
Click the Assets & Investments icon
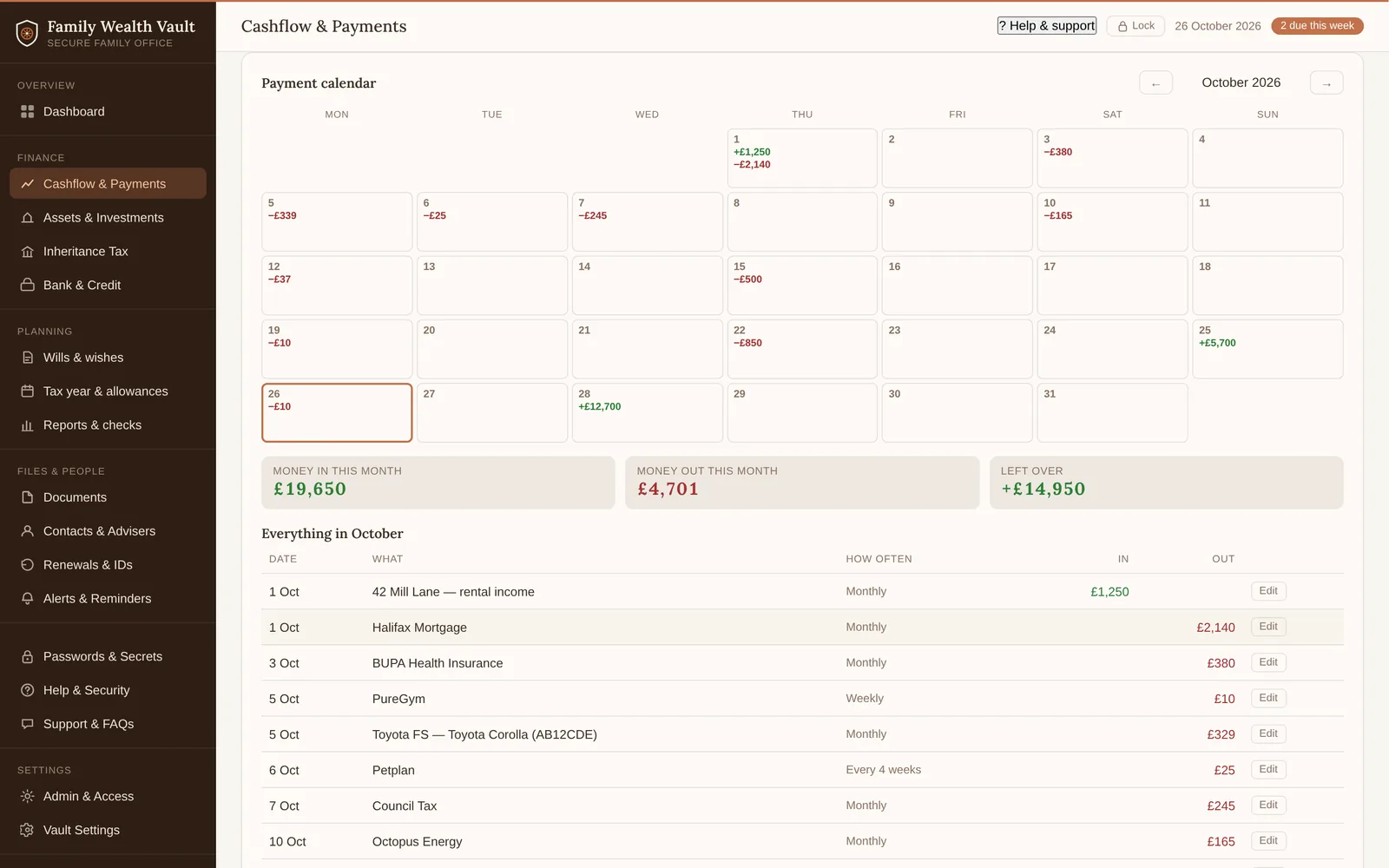click(27, 218)
